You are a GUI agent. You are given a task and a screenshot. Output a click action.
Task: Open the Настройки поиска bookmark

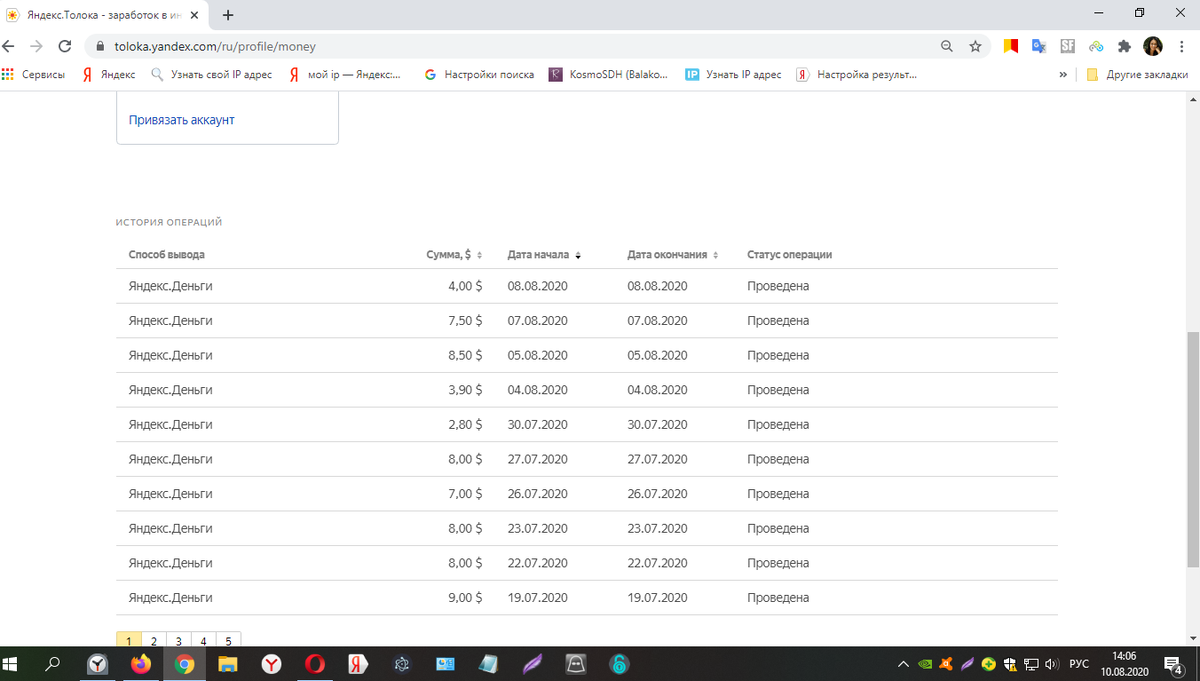(x=480, y=74)
